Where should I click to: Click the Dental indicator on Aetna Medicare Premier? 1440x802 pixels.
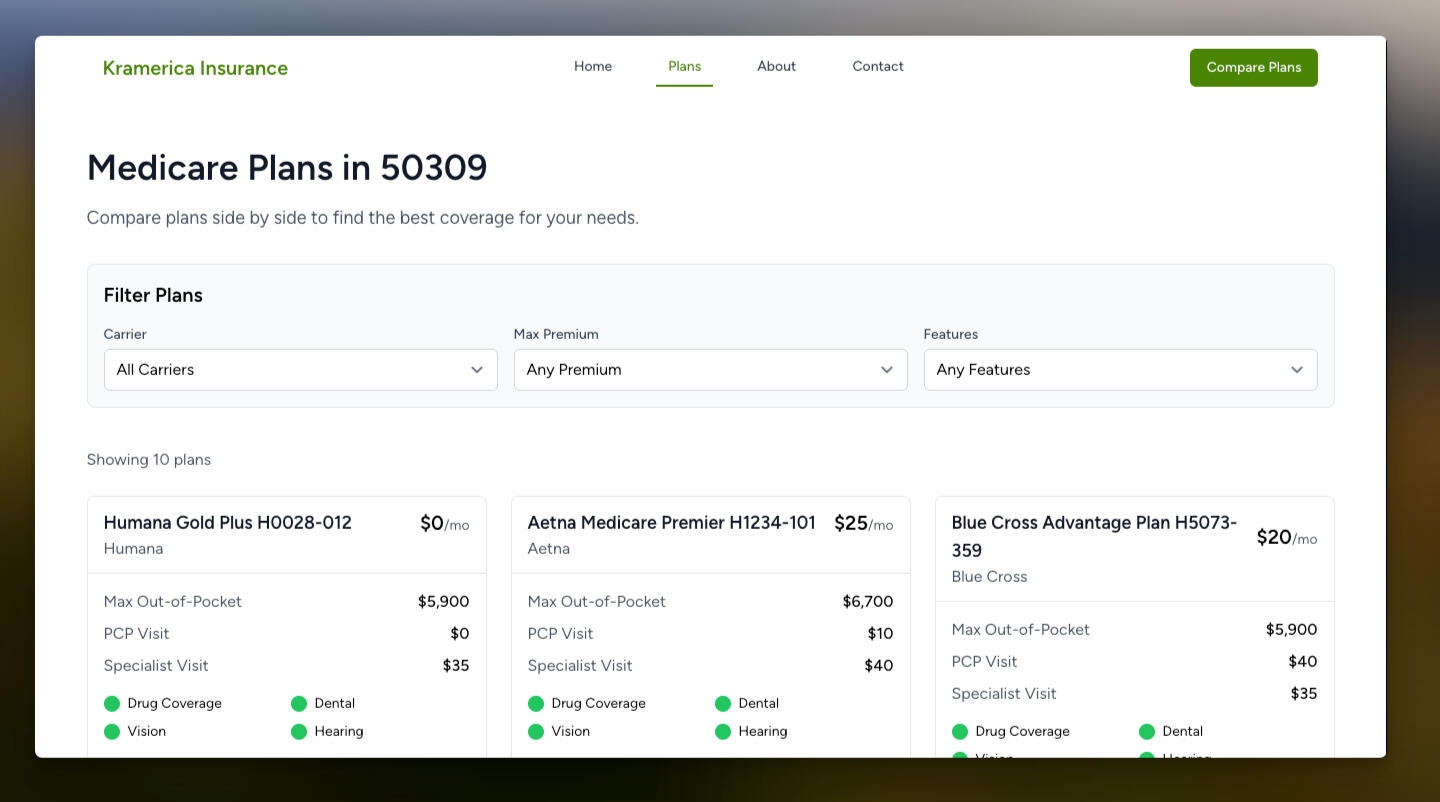(x=723, y=703)
